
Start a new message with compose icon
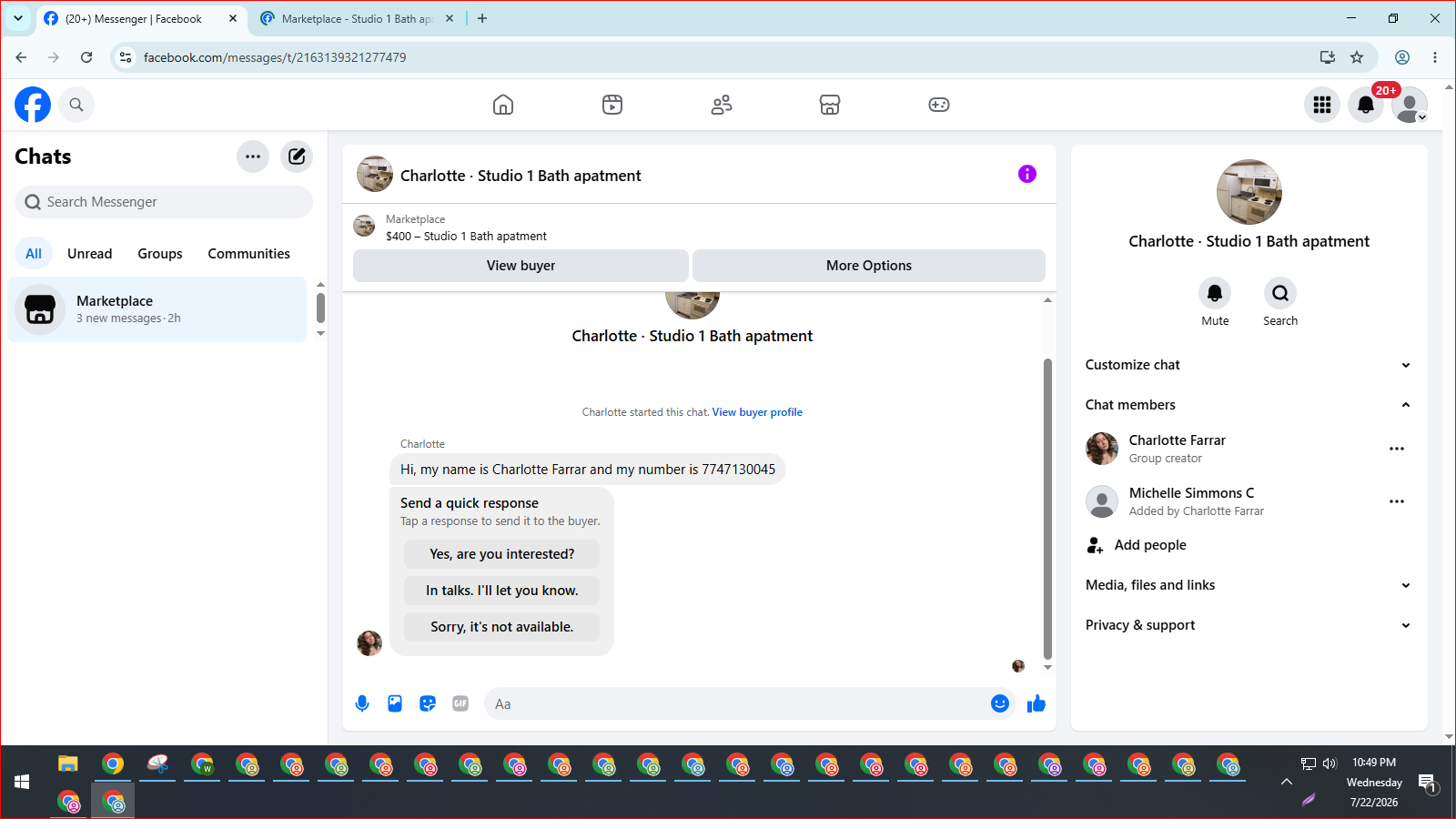(x=297, y=157)
